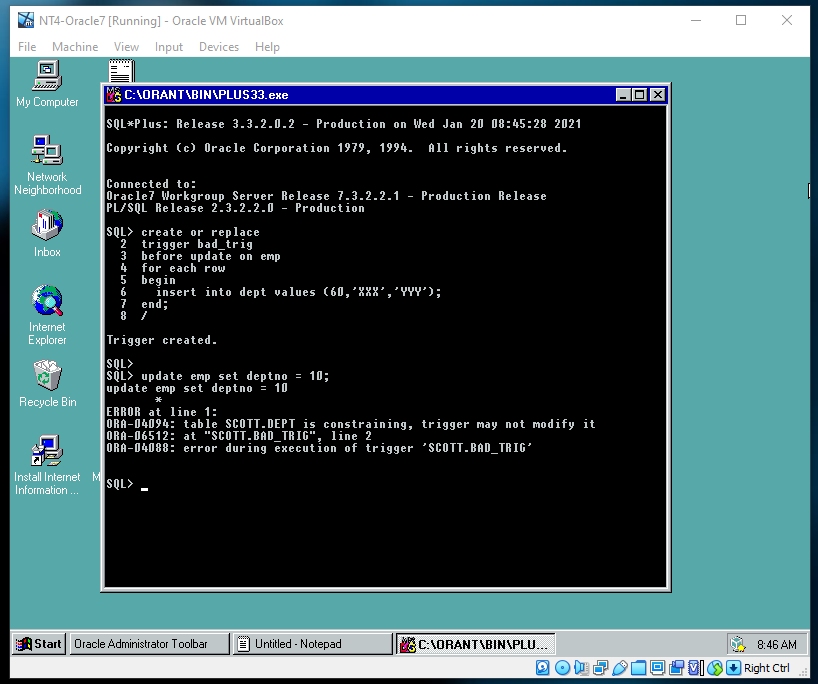Click the 'SQL> update emp set deptno = 10;' line
The height and width of the screenshot is (684, 818).
218,376
